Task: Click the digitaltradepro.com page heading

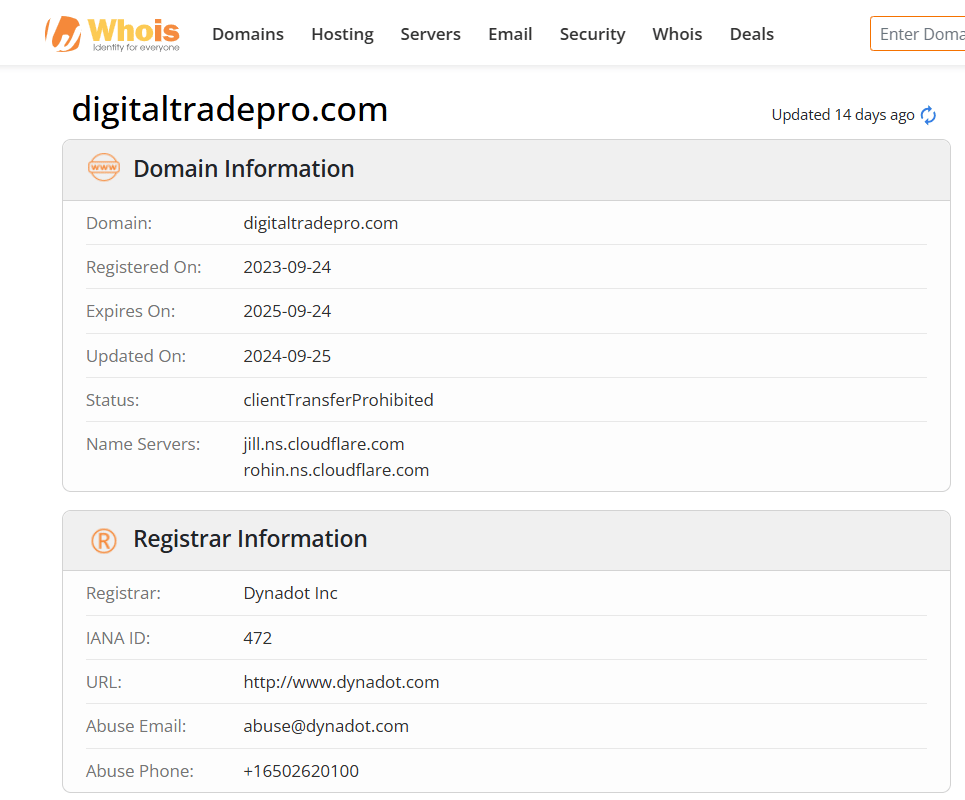Action: 230,110
